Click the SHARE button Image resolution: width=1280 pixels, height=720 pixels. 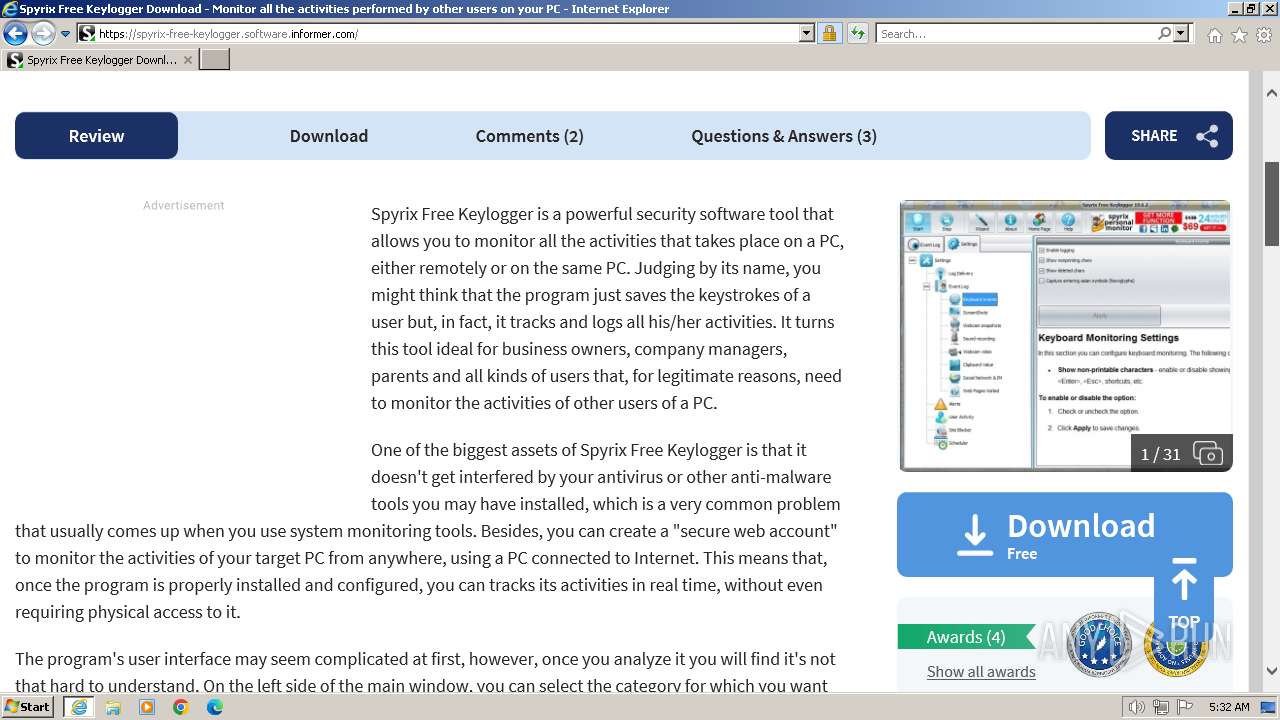[x=1169, y=136]
